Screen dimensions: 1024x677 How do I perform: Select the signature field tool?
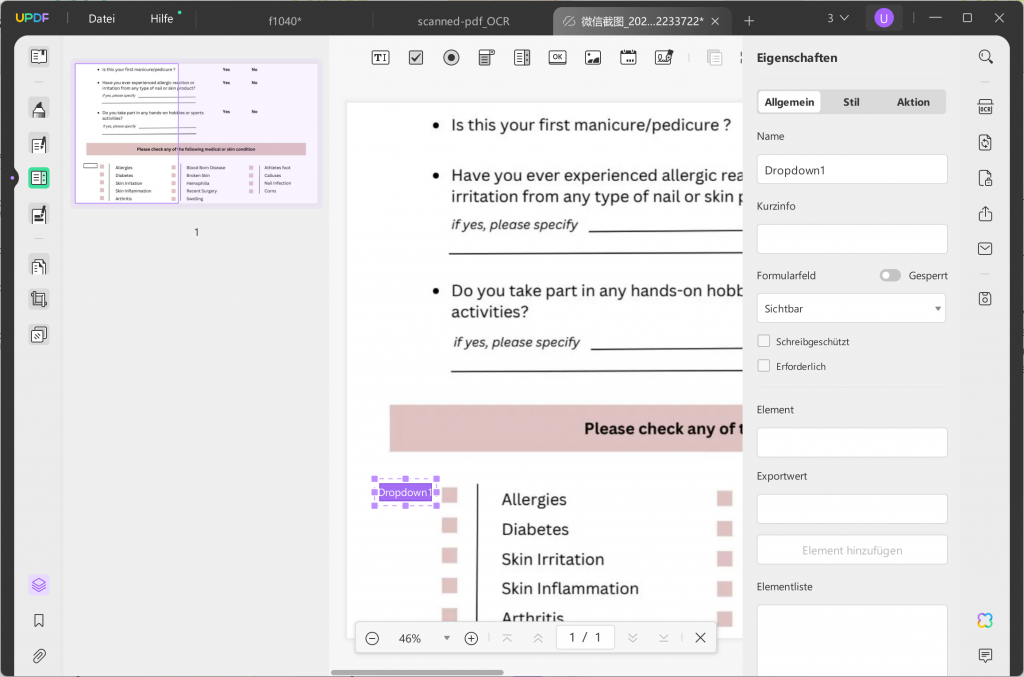[662, 57]
